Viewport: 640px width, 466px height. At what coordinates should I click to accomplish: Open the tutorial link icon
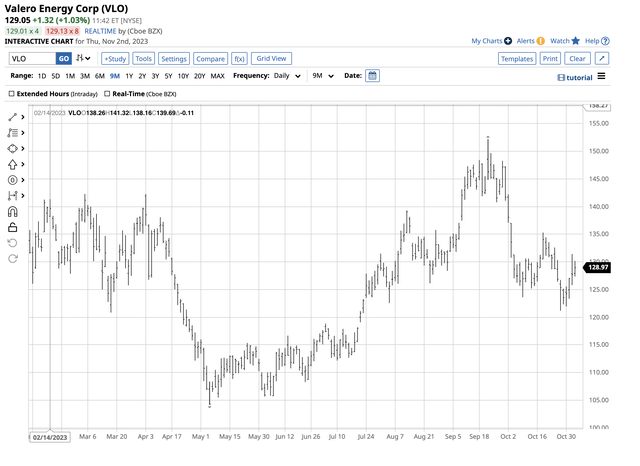click(x=561, y=78)
